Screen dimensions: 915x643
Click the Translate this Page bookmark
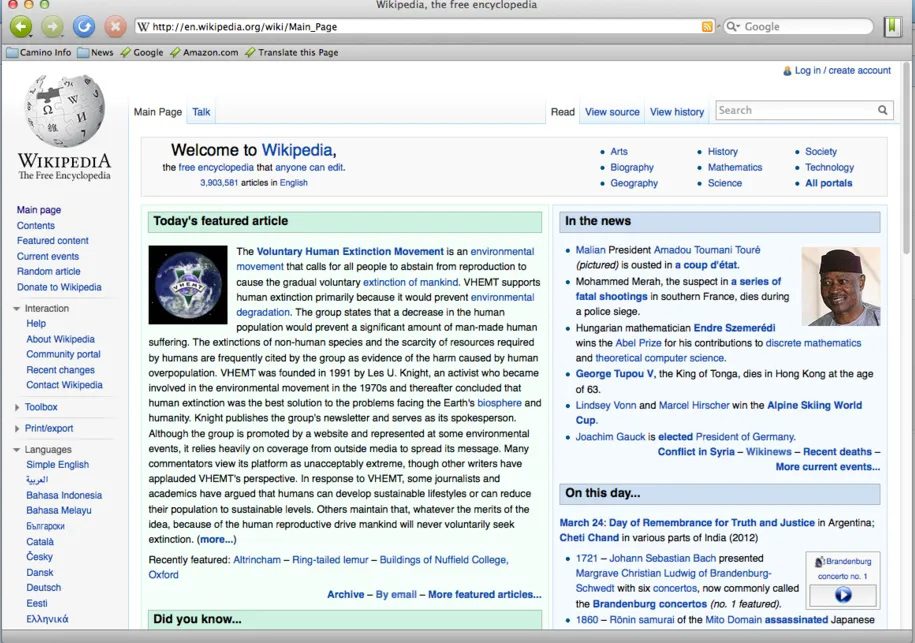tap(292, 53)
